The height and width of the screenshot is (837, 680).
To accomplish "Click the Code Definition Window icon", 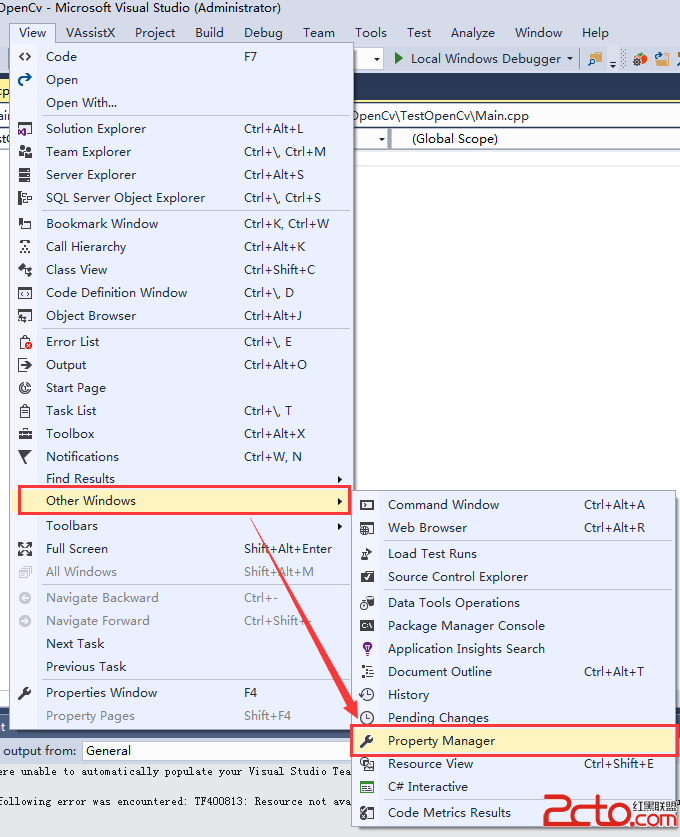I will (x=25, y=293).
